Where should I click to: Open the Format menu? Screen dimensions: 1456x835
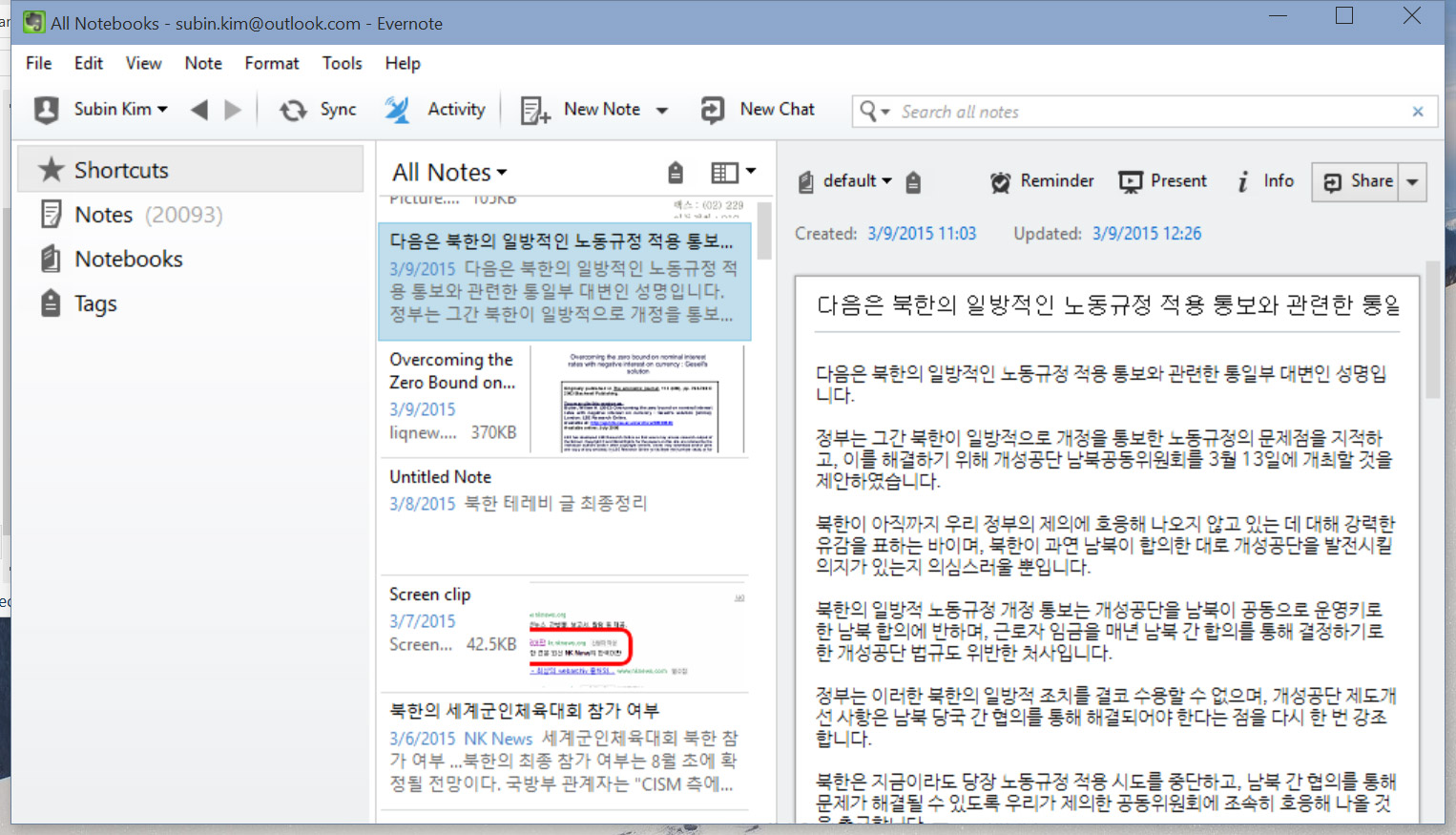click(x=271, y=63)
